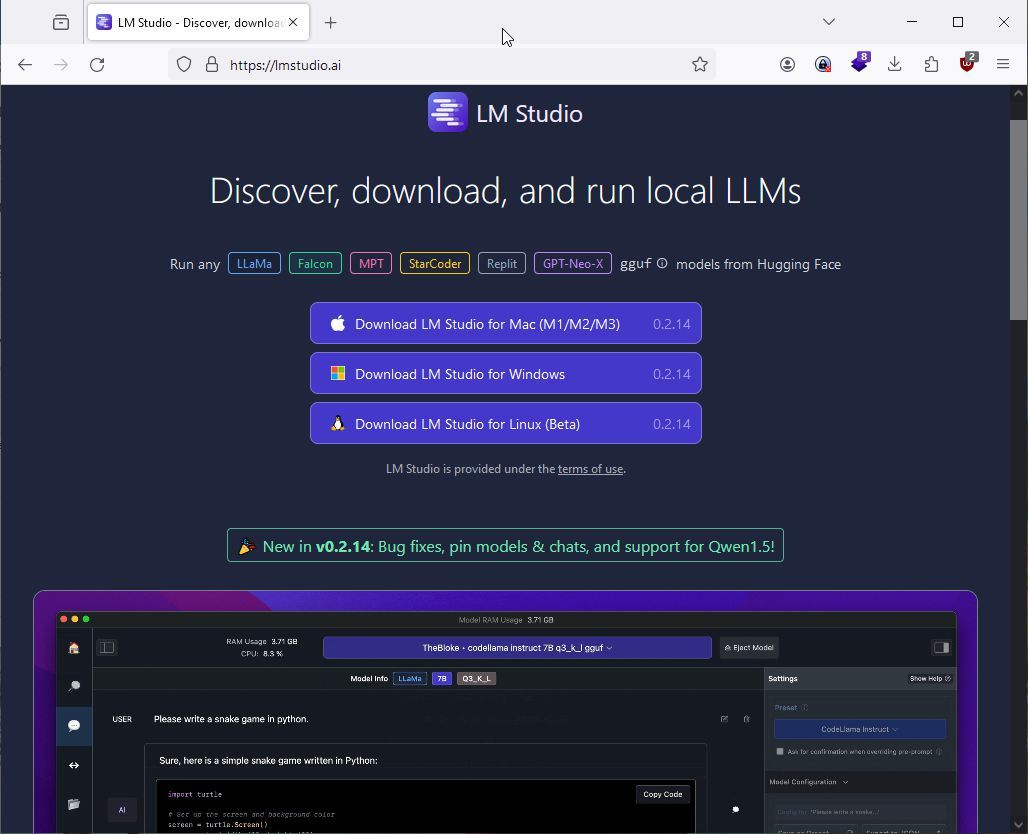The image size is (1028, 834).
Task: Click scrollbar up arrow
Action: 1018,93
